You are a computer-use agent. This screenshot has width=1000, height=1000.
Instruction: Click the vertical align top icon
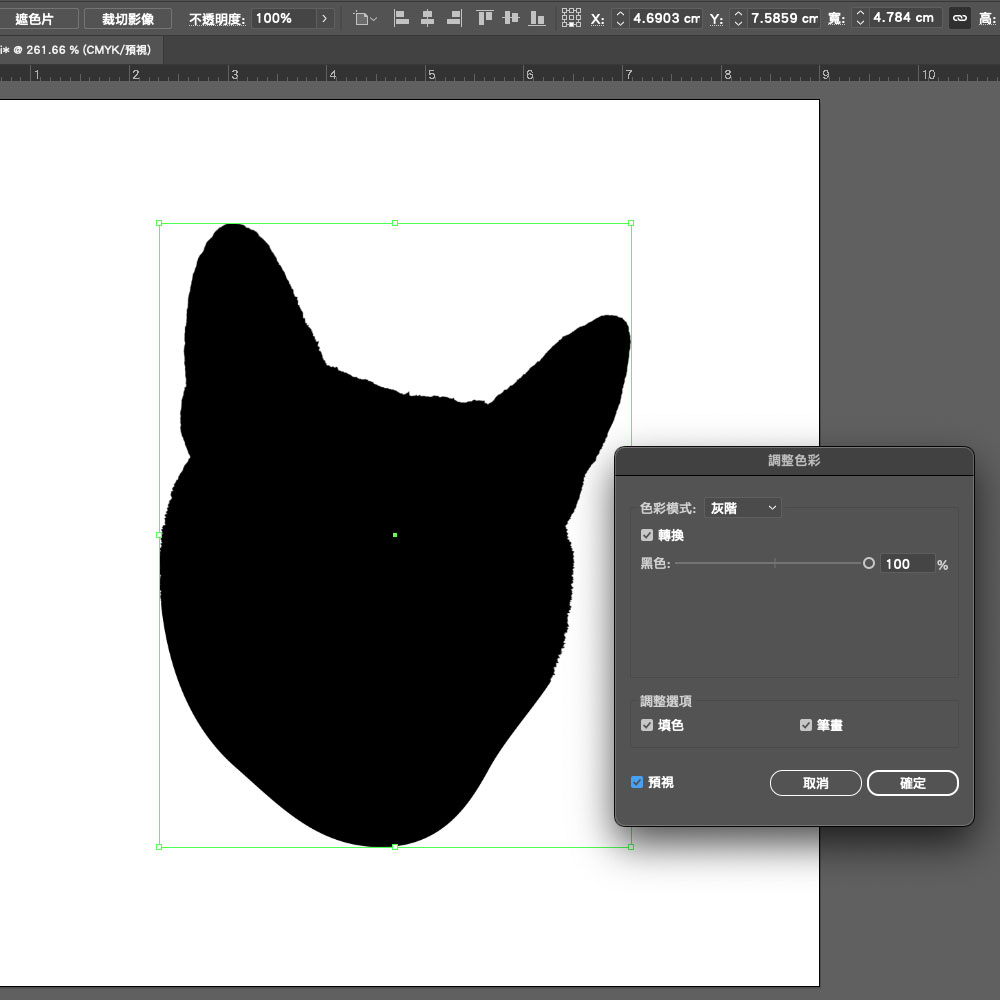pyautogui.click(x=485, y=18)
